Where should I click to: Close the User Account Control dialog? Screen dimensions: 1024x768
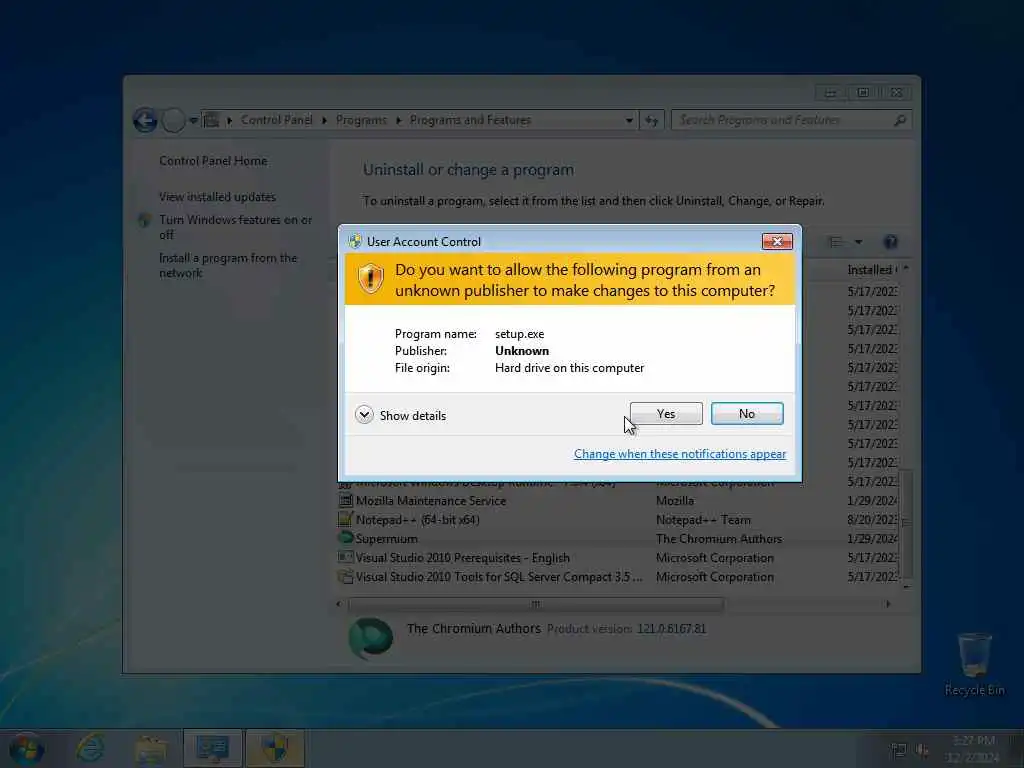pos(777,242)
